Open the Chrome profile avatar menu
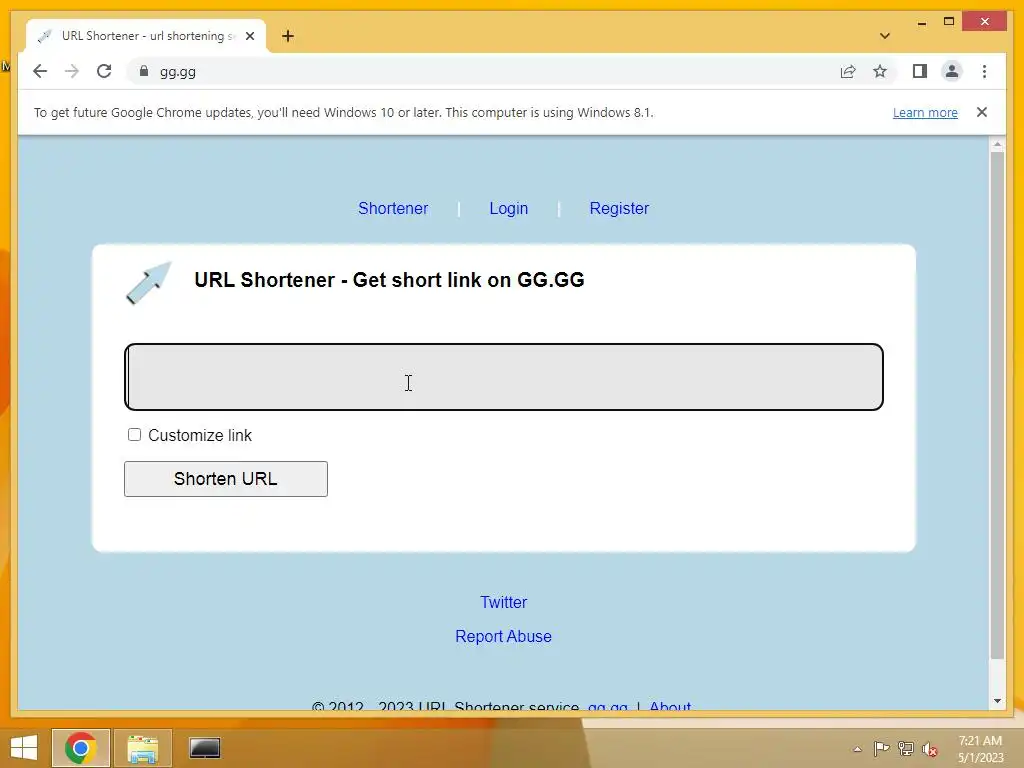The image size is (1024, 768). click(952, 71)
